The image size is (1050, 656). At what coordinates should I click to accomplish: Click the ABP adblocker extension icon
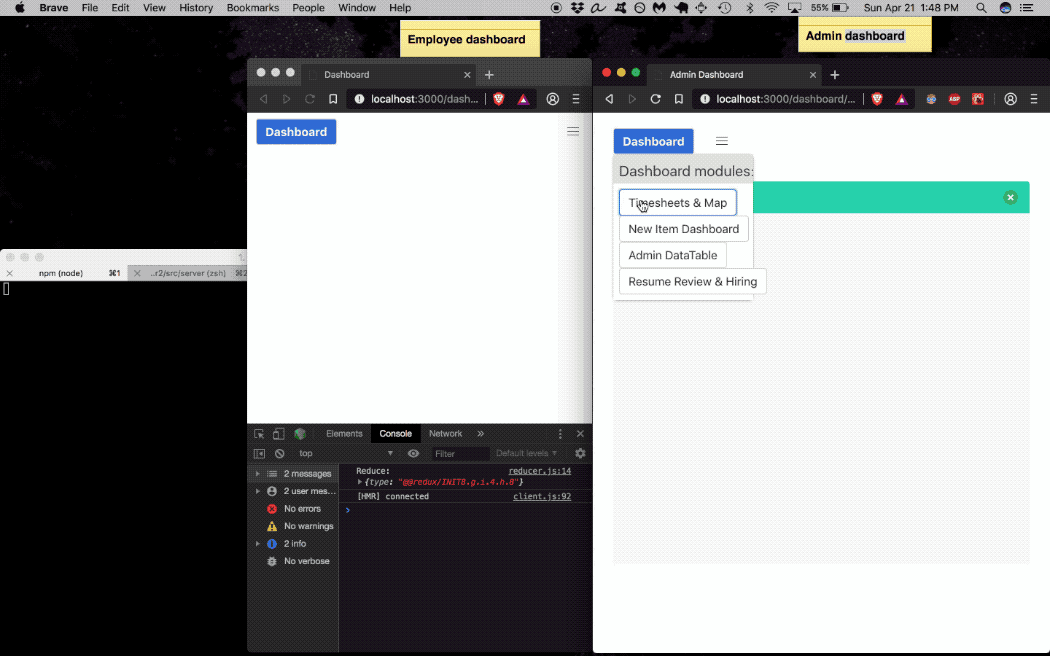pos(954,99)
